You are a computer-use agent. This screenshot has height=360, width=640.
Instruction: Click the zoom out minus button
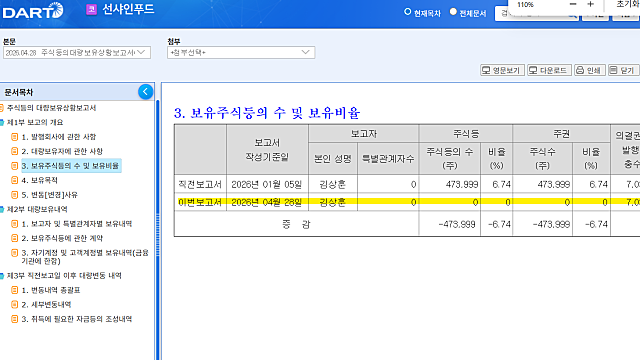(x=573, y=4)
